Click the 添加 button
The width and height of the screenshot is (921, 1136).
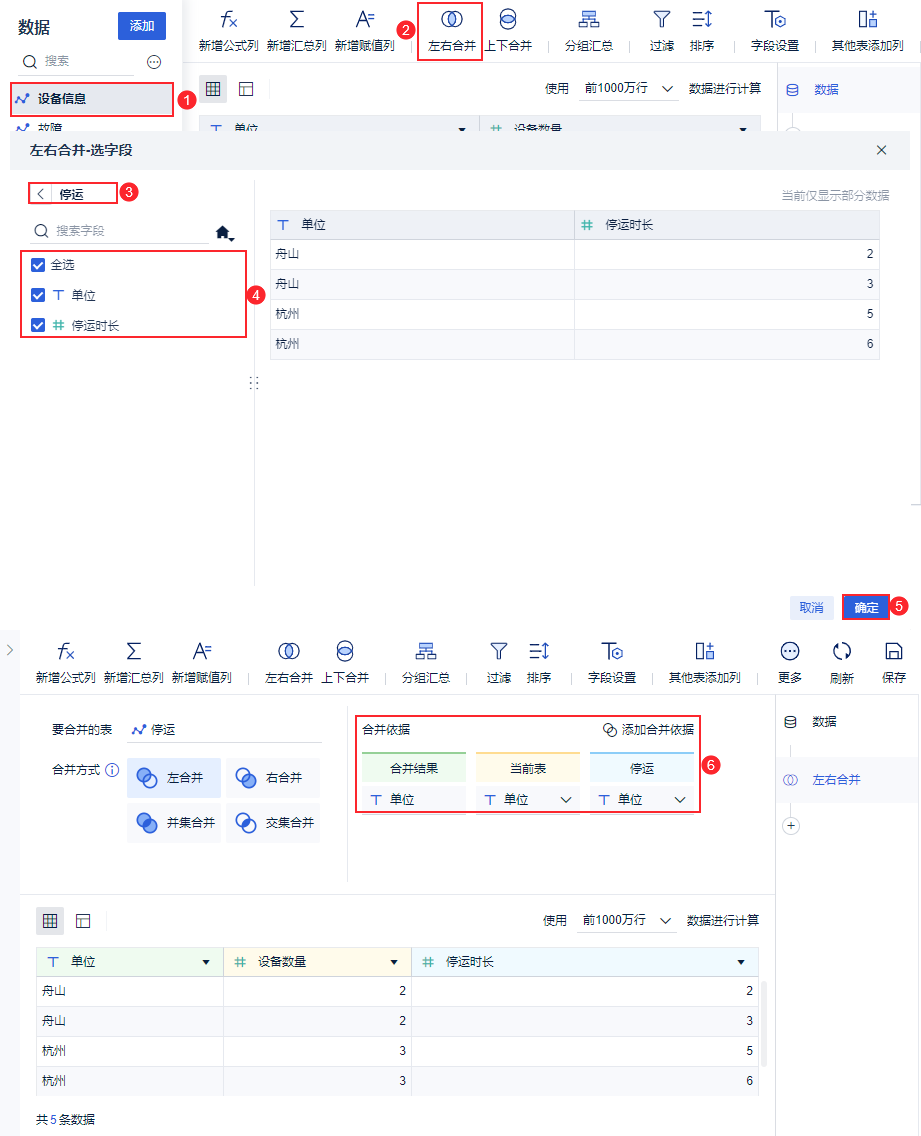click(x=142, y=26)
